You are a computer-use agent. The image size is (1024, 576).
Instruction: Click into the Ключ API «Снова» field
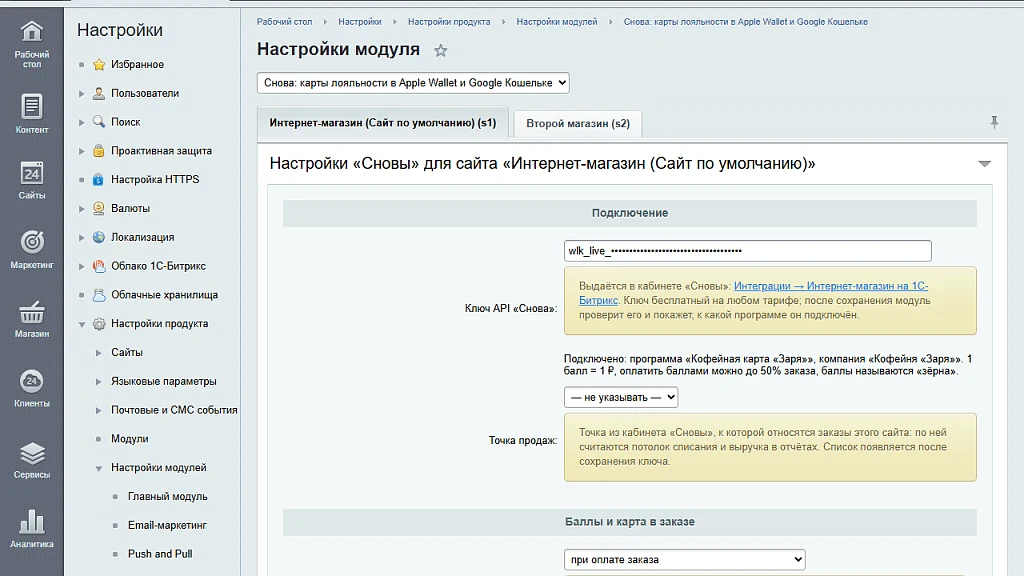[748, 251]
